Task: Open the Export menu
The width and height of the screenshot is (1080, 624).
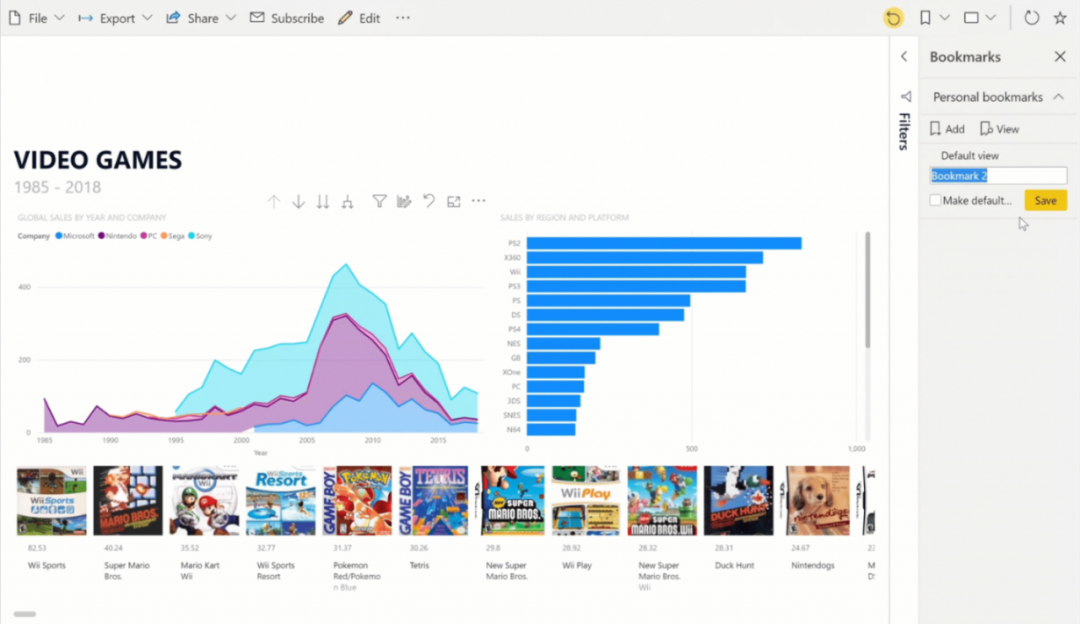Action: pos(115,19)
